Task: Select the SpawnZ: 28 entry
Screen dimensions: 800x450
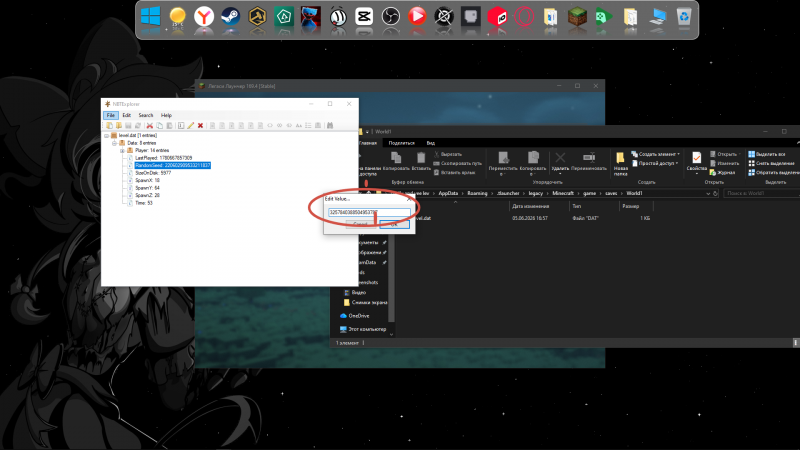Action: click(147, 195)
